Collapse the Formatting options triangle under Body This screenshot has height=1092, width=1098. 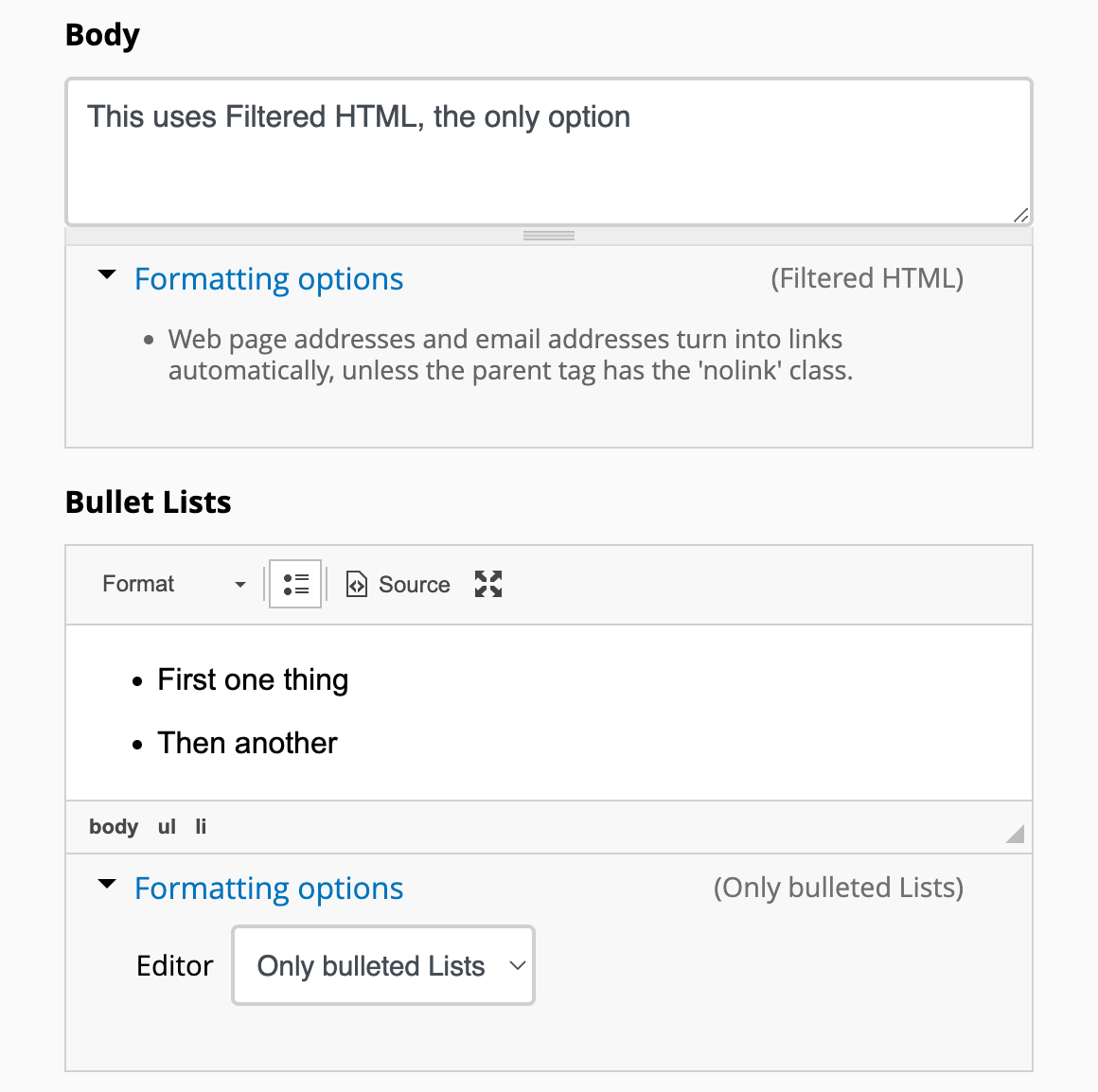[107, 275]
